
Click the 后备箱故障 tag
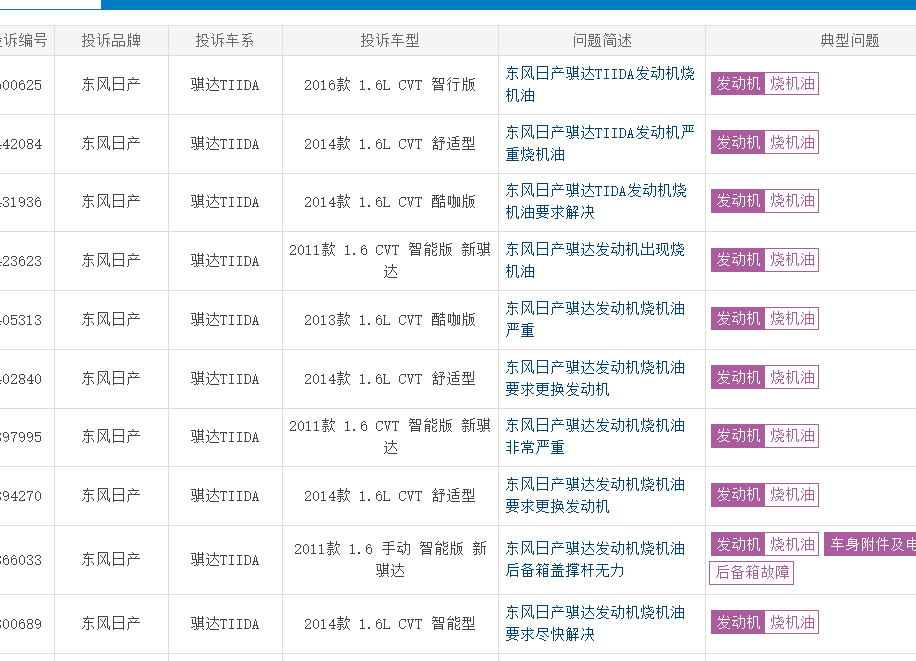[x=752, y=572]
